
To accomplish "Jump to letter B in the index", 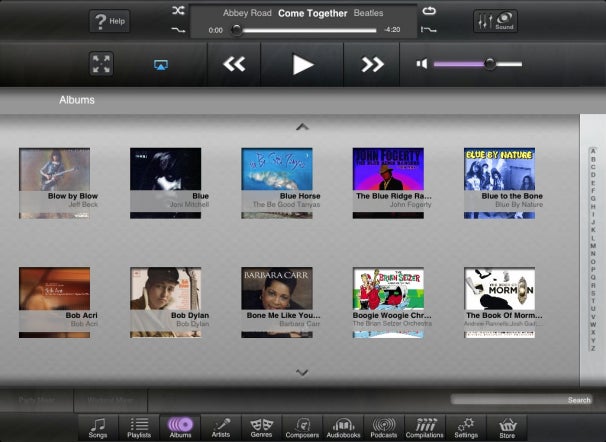I will coord(593,159).
